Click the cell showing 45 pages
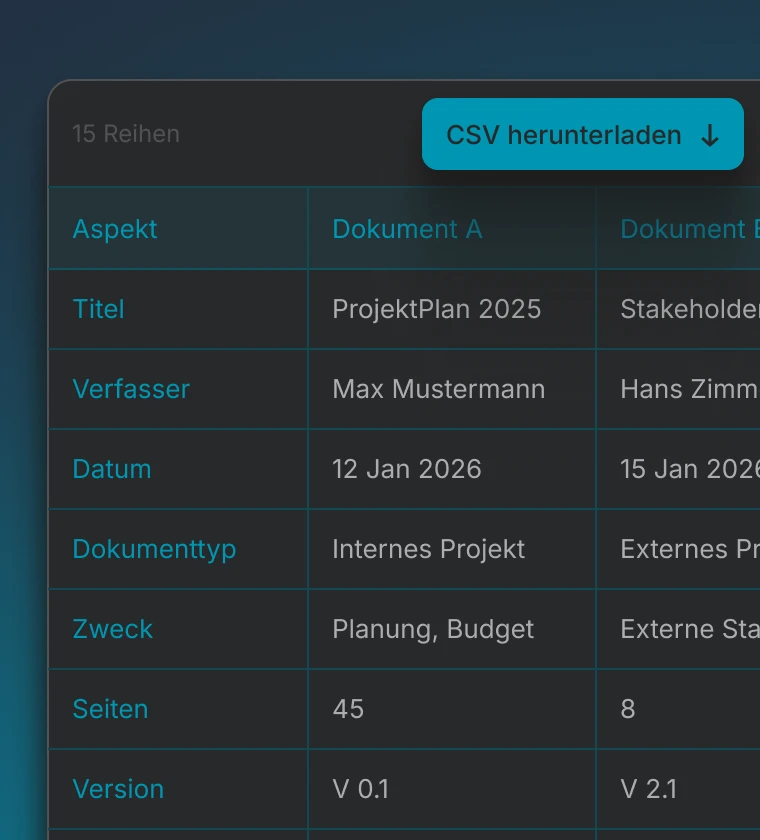 (348, 709)
